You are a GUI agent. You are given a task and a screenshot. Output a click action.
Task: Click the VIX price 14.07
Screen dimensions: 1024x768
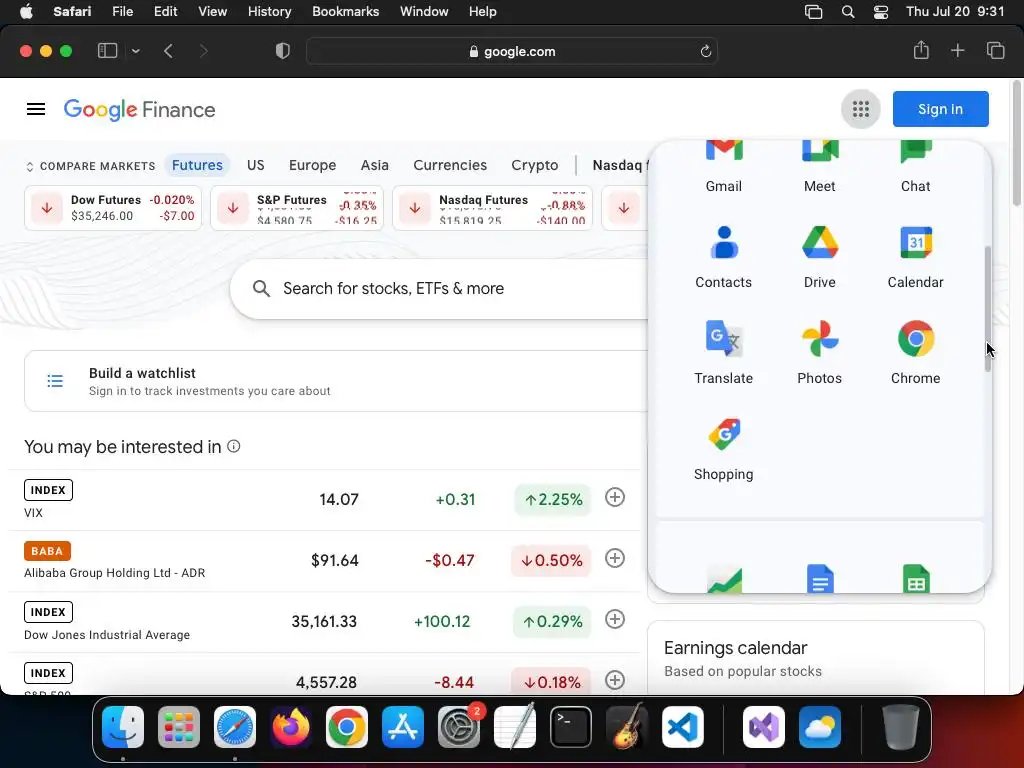(339, 500)
